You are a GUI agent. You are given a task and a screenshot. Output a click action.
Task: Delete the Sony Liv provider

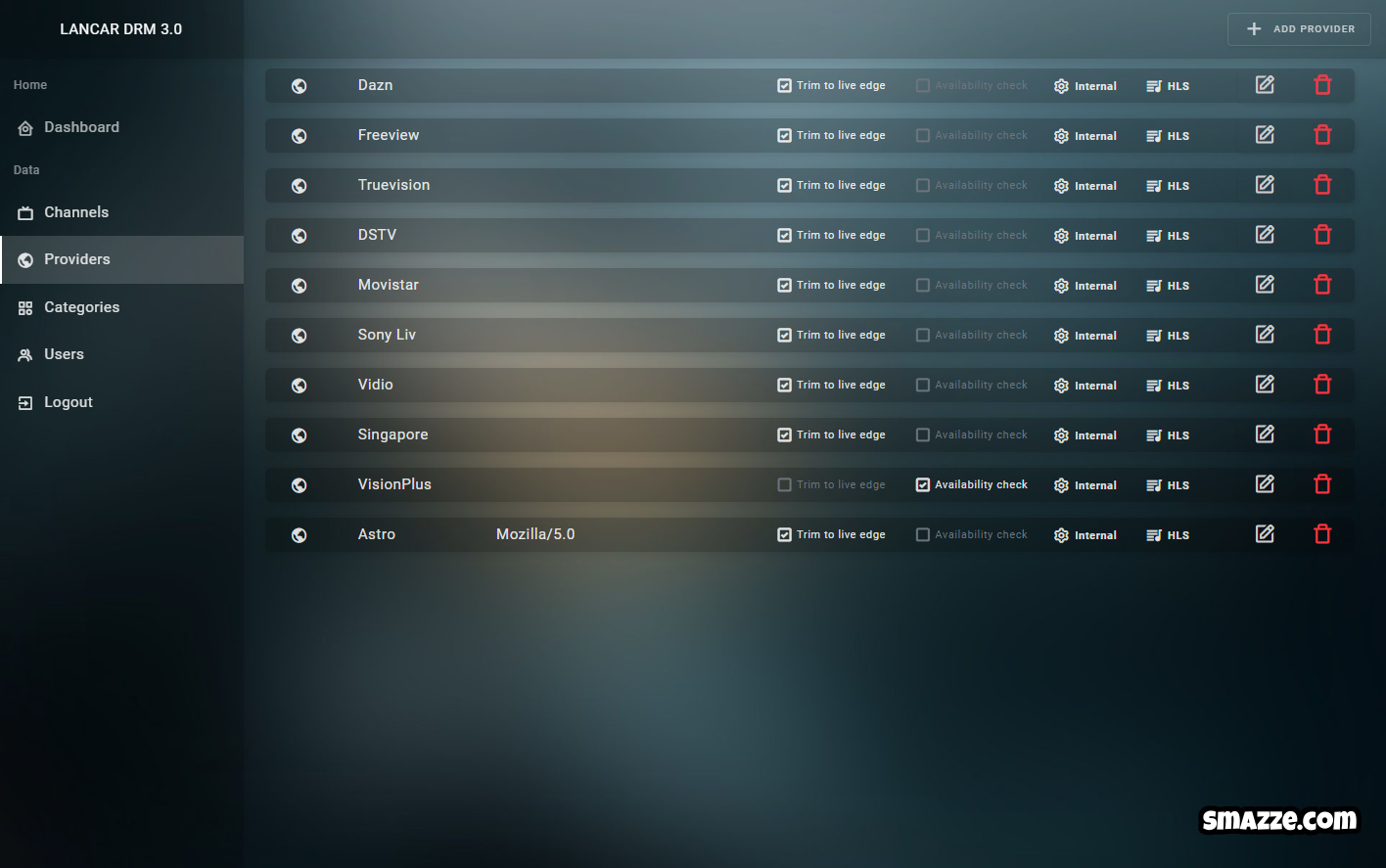tap(1322, 335)
